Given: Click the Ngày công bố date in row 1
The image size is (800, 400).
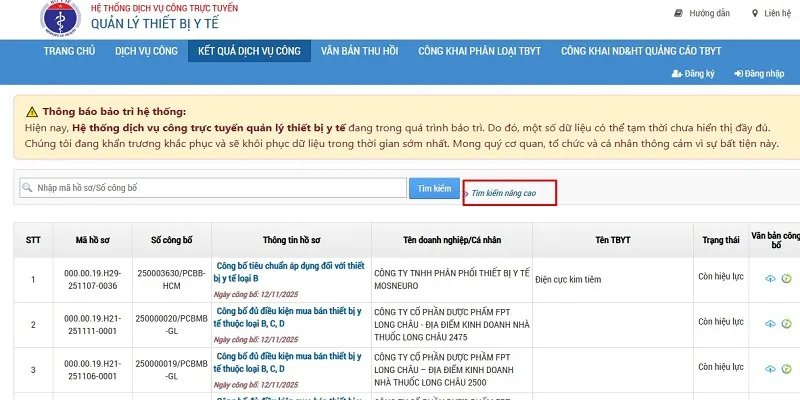Looking at the screenshot, I should [256, 294].
